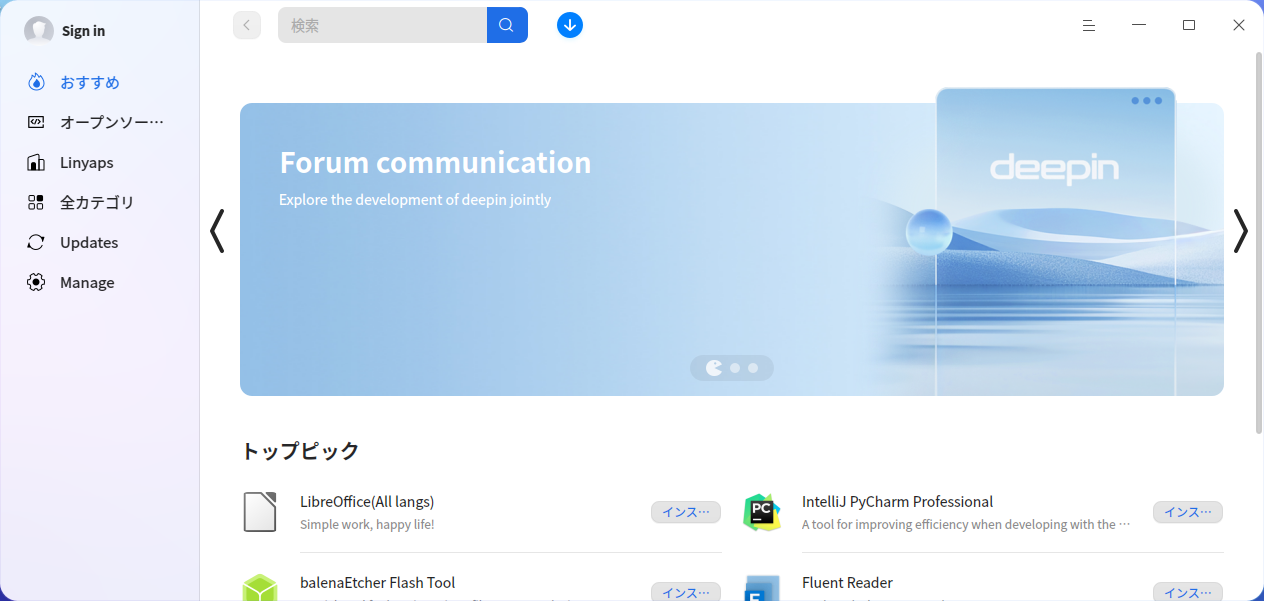Show the next banner slide
This screenshot has width=1264, height=601.
1240,231
